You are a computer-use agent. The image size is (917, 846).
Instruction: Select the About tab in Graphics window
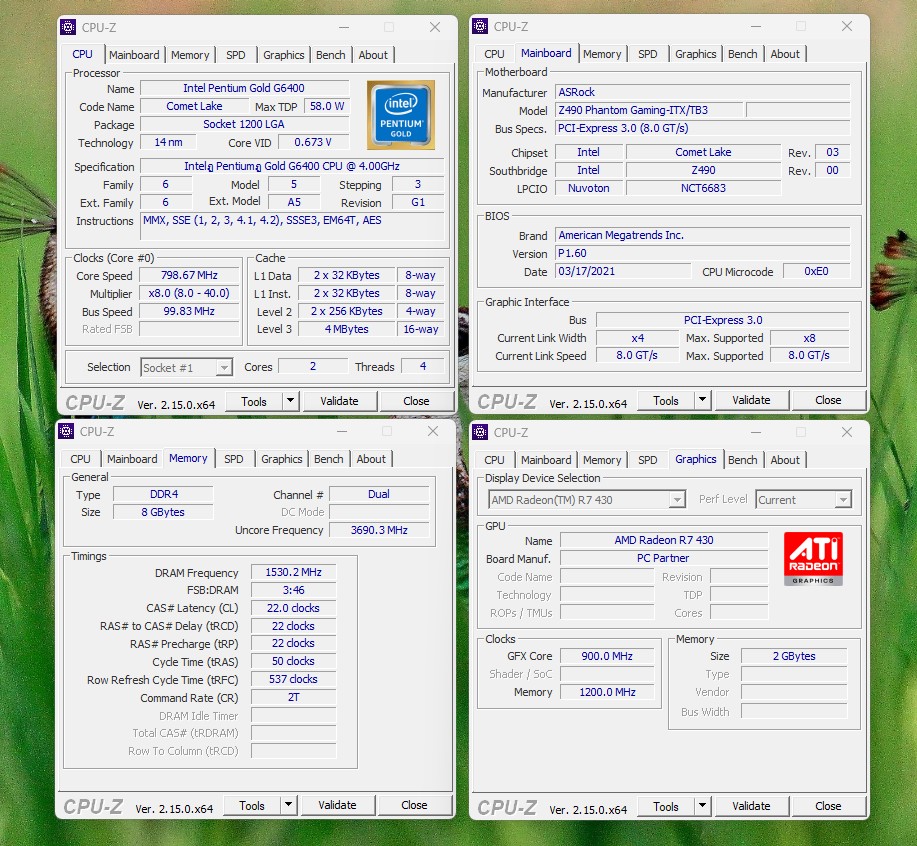pos(785,460)
